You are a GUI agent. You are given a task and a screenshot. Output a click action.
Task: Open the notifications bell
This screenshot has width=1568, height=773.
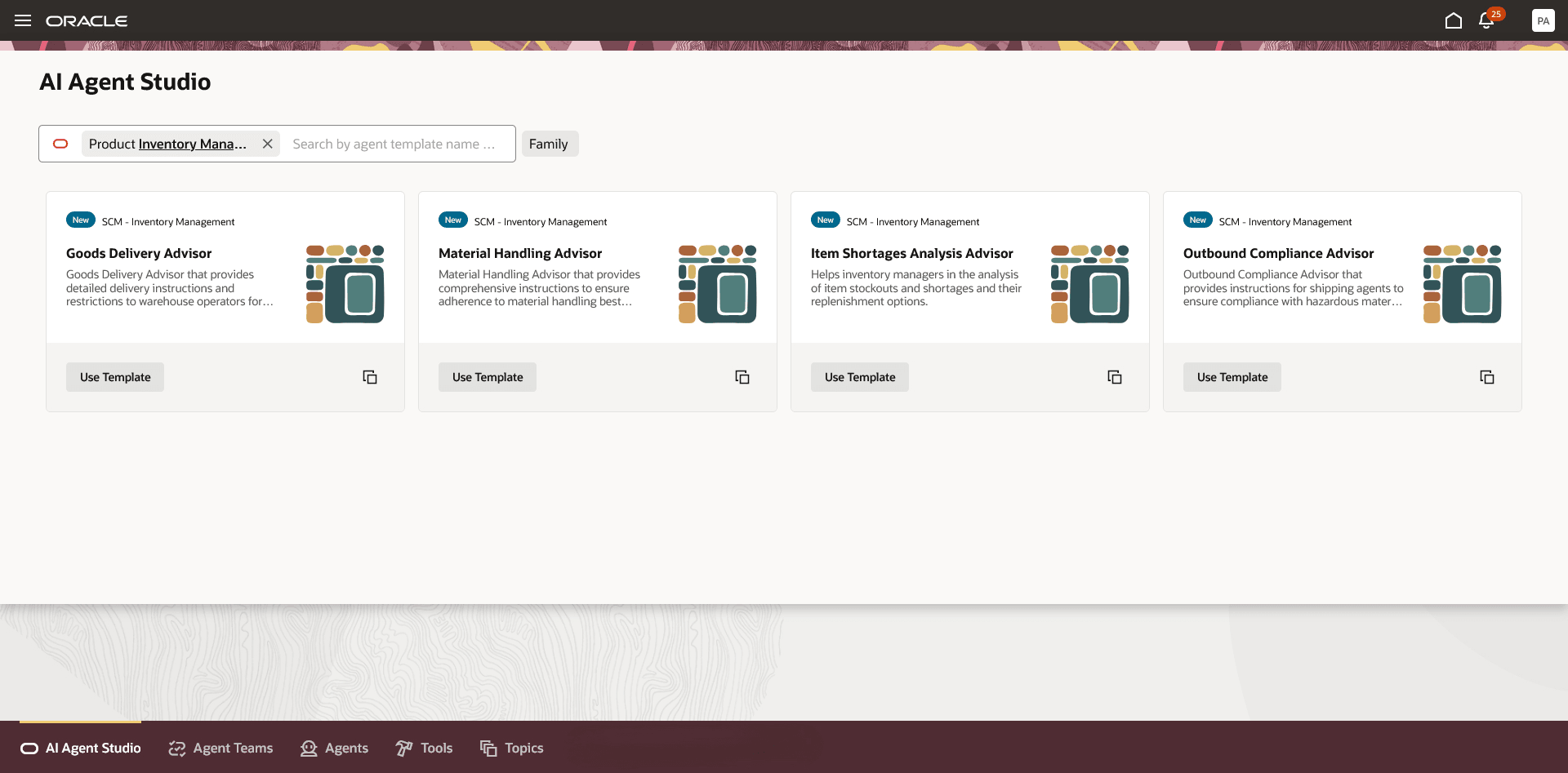click(1486, 20)
